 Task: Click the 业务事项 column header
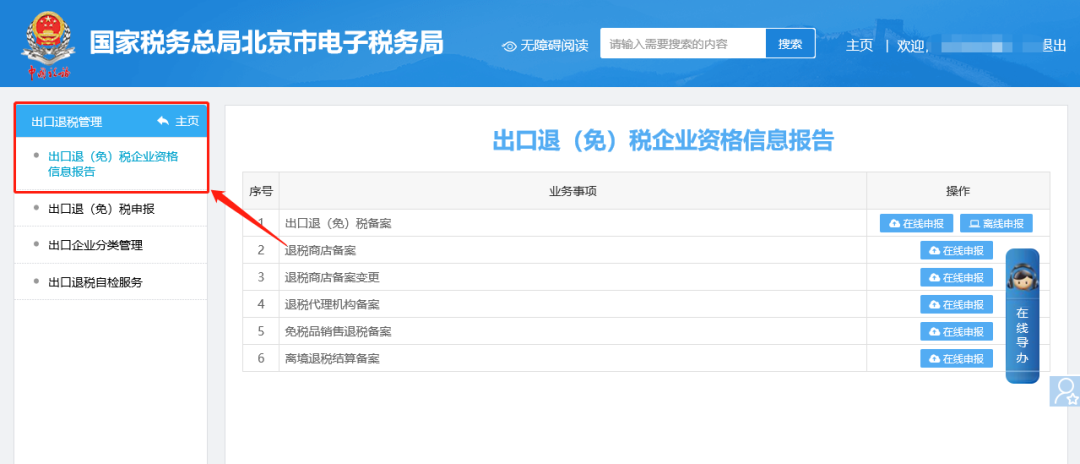point(572,191)
